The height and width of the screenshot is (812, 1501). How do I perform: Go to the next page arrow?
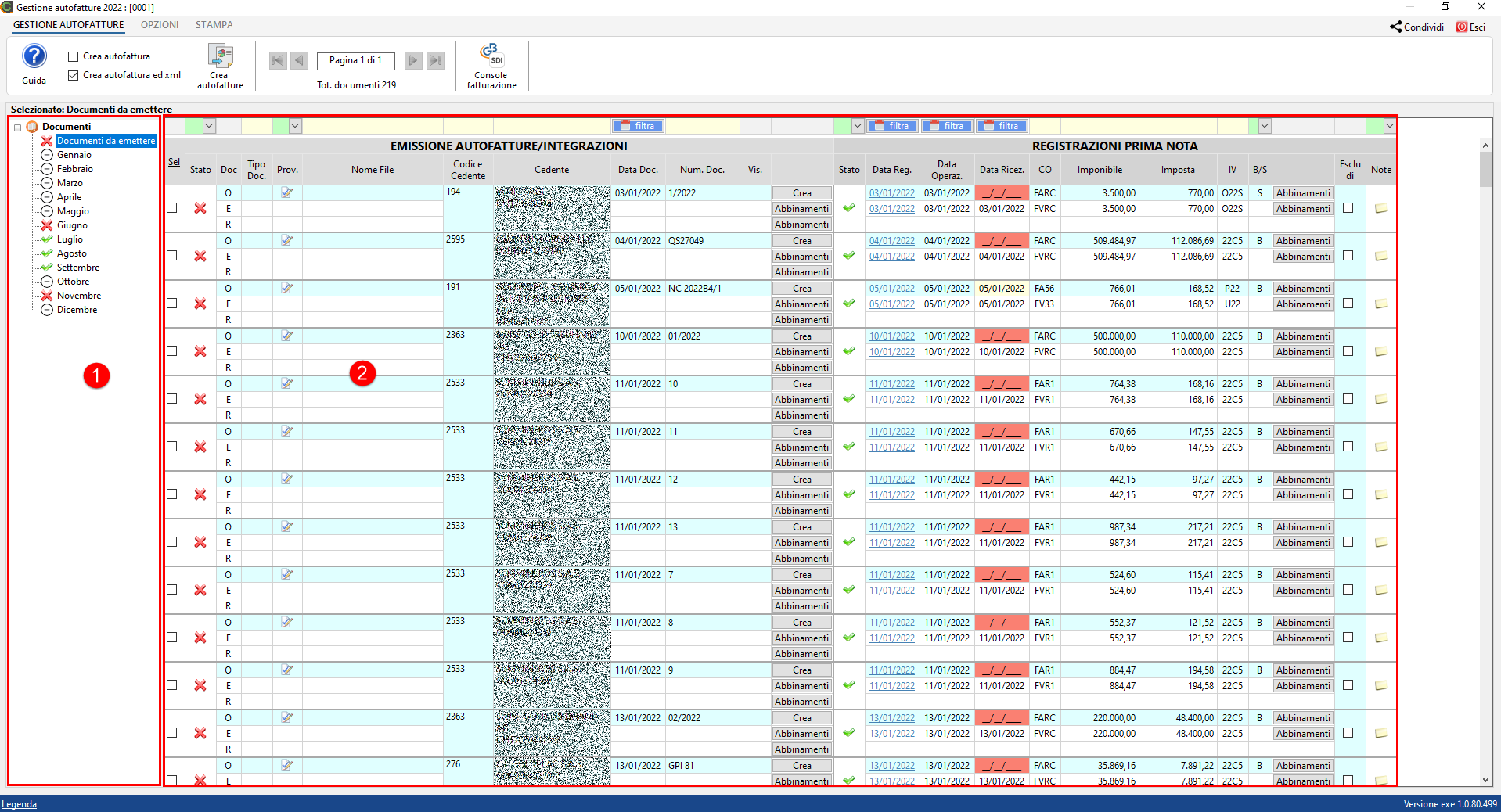pyautogui.click(x=413, y=60)
